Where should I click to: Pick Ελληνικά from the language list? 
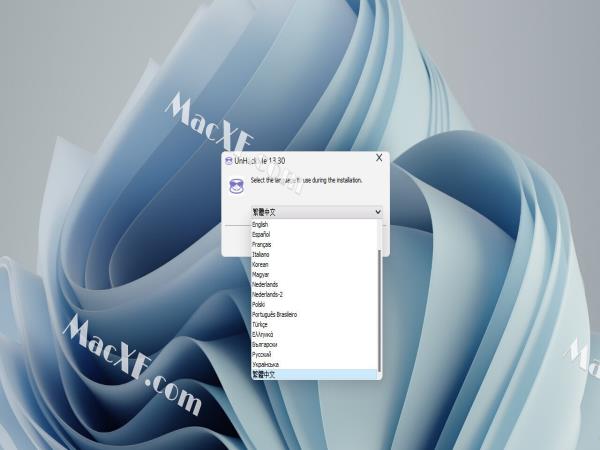(314, 334)
